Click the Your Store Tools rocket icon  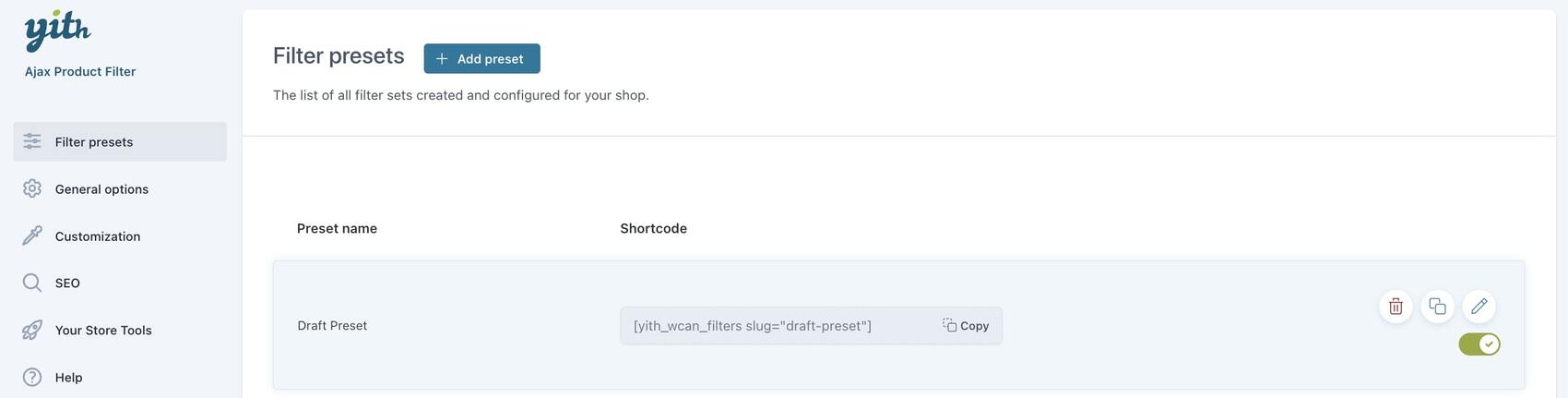(x=32, y=330)
